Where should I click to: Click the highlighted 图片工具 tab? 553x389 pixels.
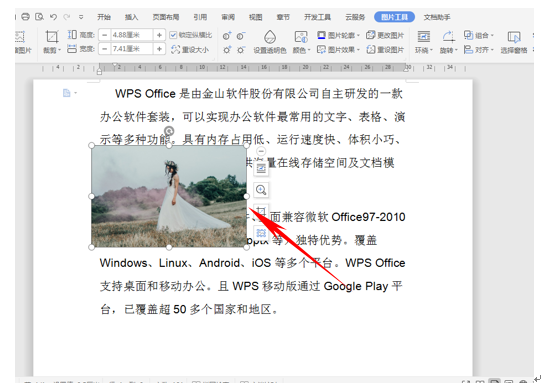[x=394, y=17]
